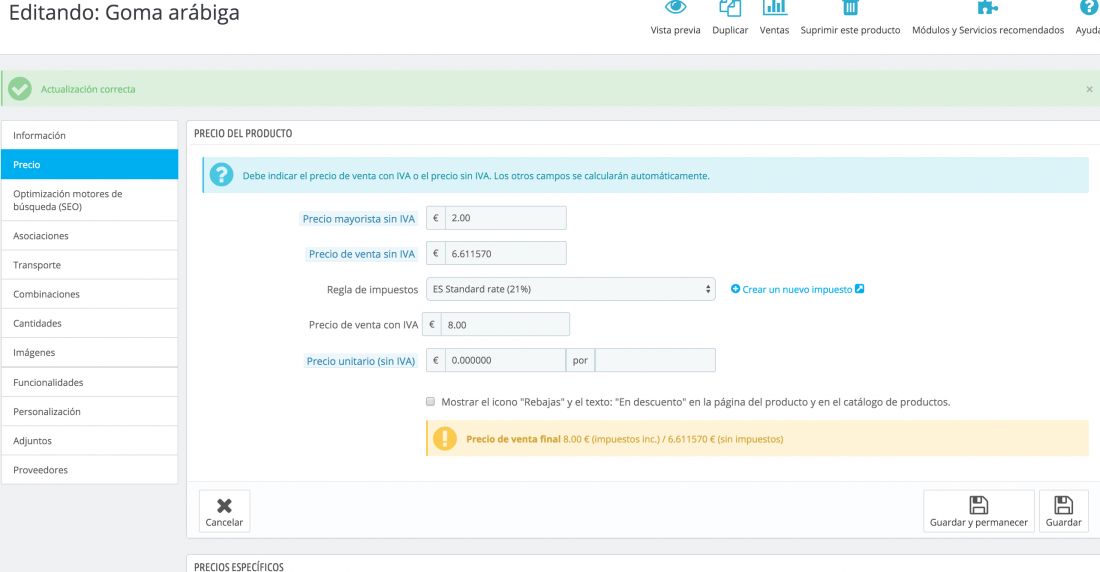Click the green success checkmark icon
This screenshot has height=572, width=1100.
coord(20,89)
